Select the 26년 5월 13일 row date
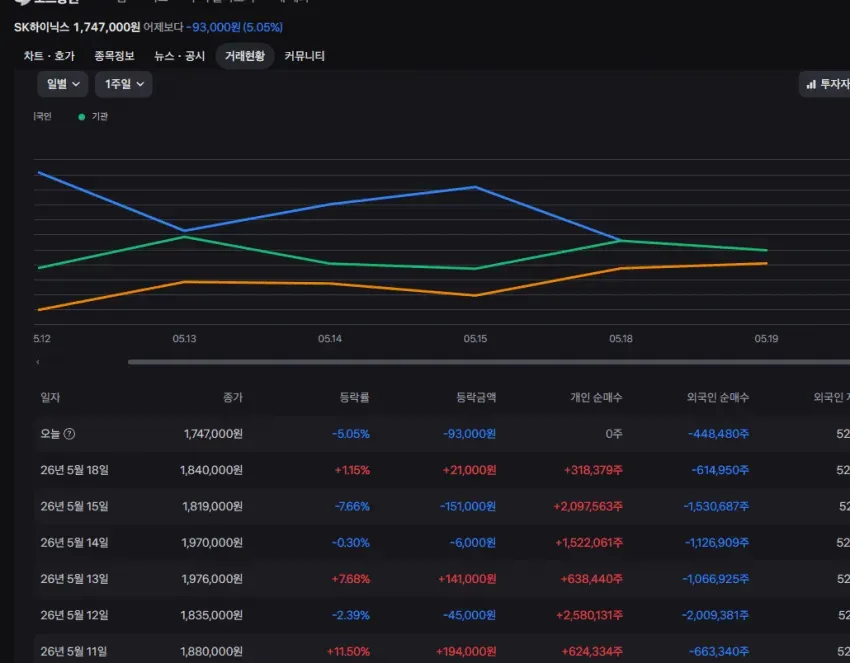The height and width of the screenshot is (663, 850). [74, 579]
